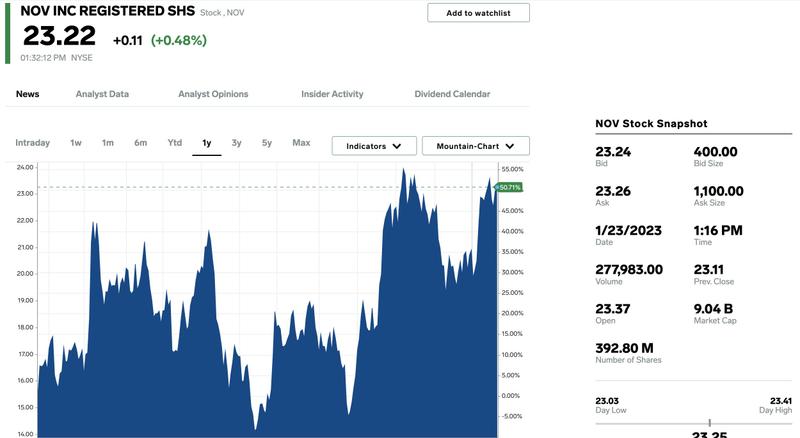
Task: Switch chart to 6m range
Action: pyautogui.click(x=140, y=143)
